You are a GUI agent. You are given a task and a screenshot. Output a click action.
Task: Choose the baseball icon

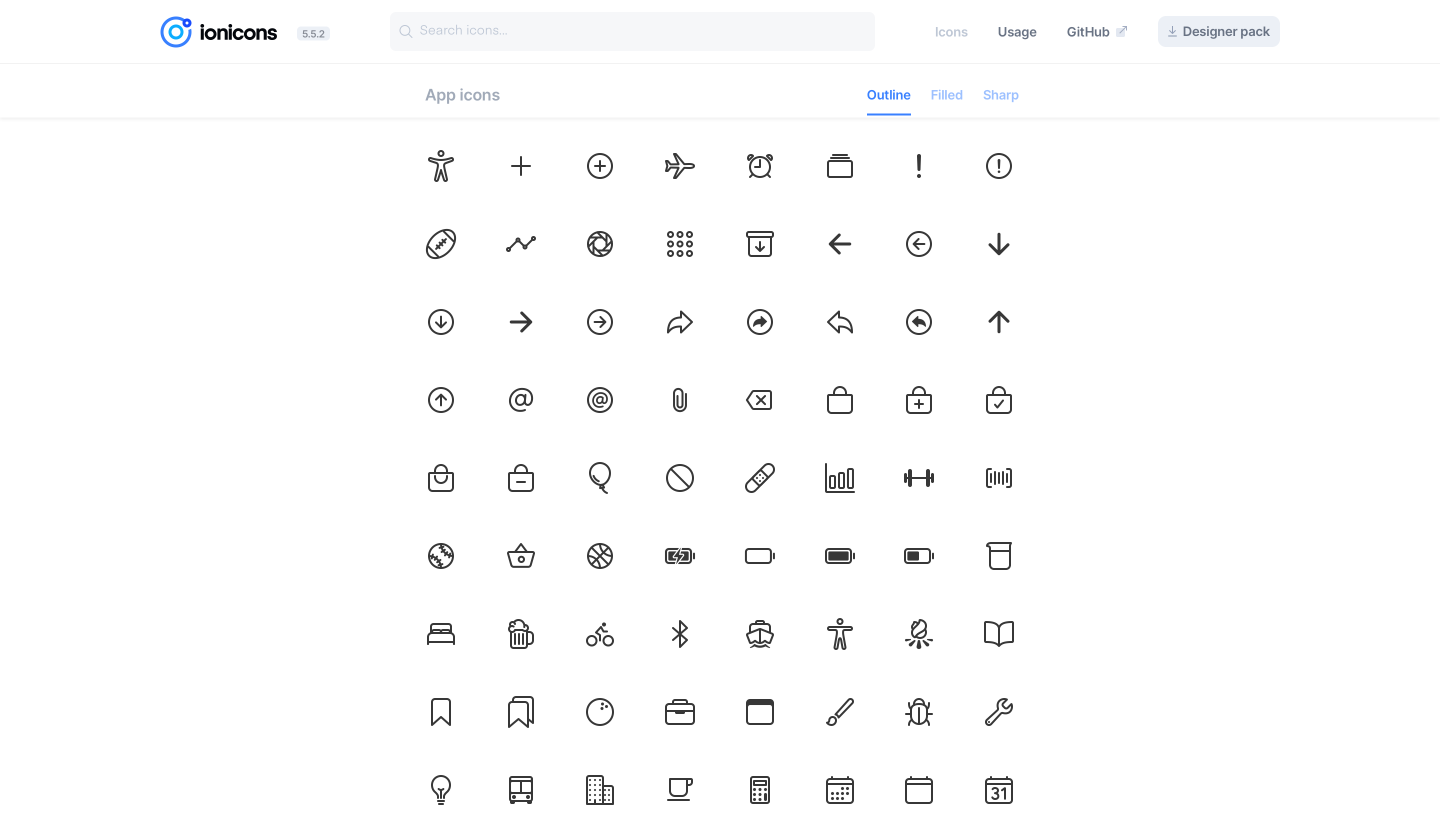tap(441, 556)
